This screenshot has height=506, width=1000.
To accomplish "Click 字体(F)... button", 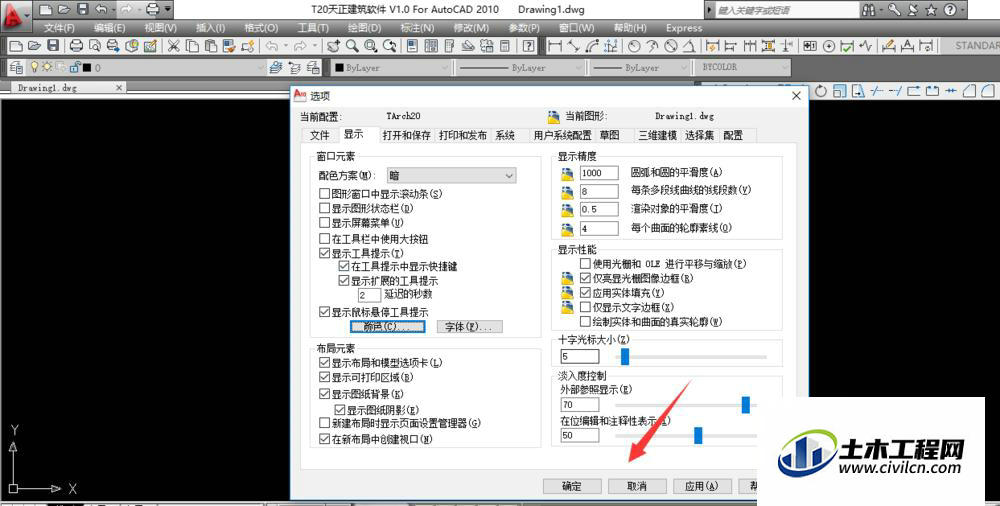I will (x=469, y=327).
